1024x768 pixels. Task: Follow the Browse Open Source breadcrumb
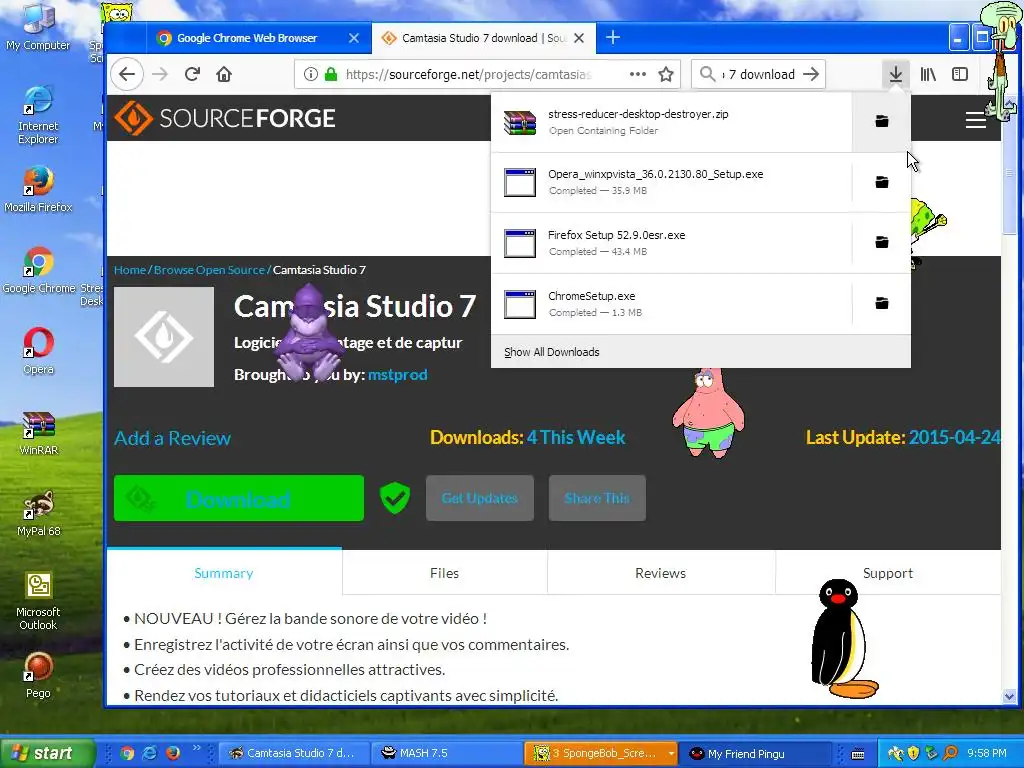[209, 270]
